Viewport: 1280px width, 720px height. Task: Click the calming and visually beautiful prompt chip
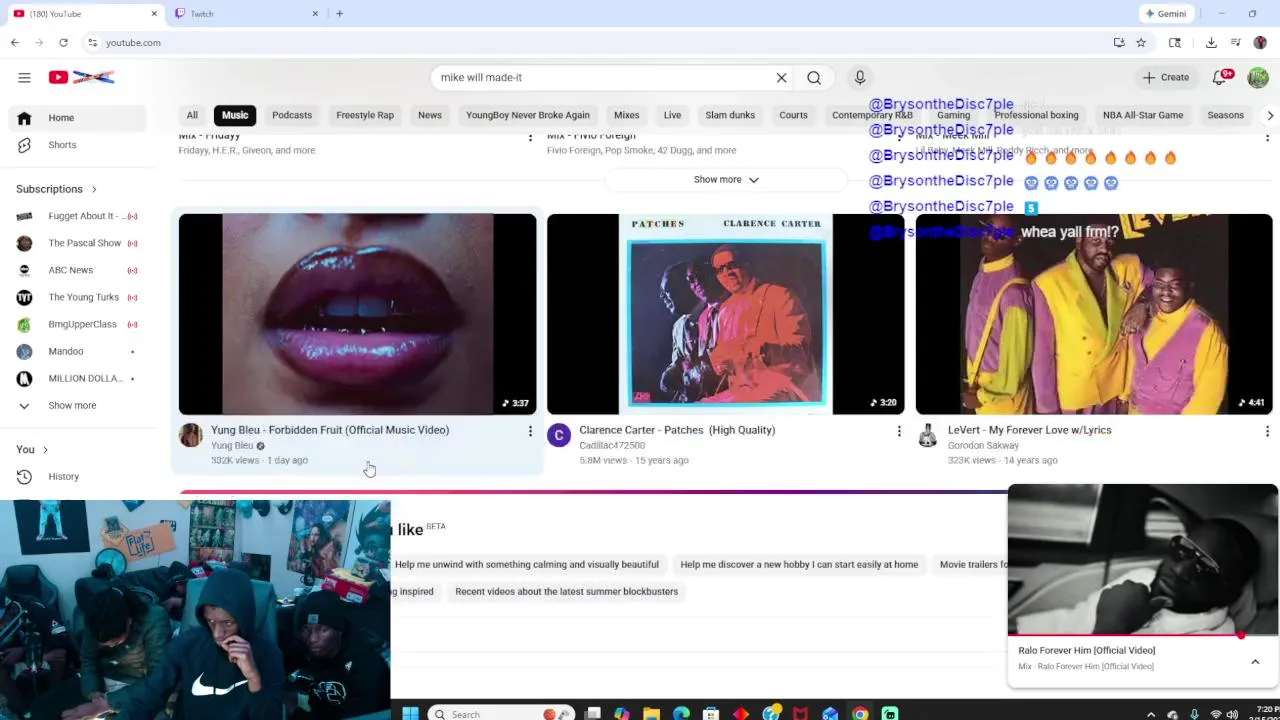[x=526, y=565]
